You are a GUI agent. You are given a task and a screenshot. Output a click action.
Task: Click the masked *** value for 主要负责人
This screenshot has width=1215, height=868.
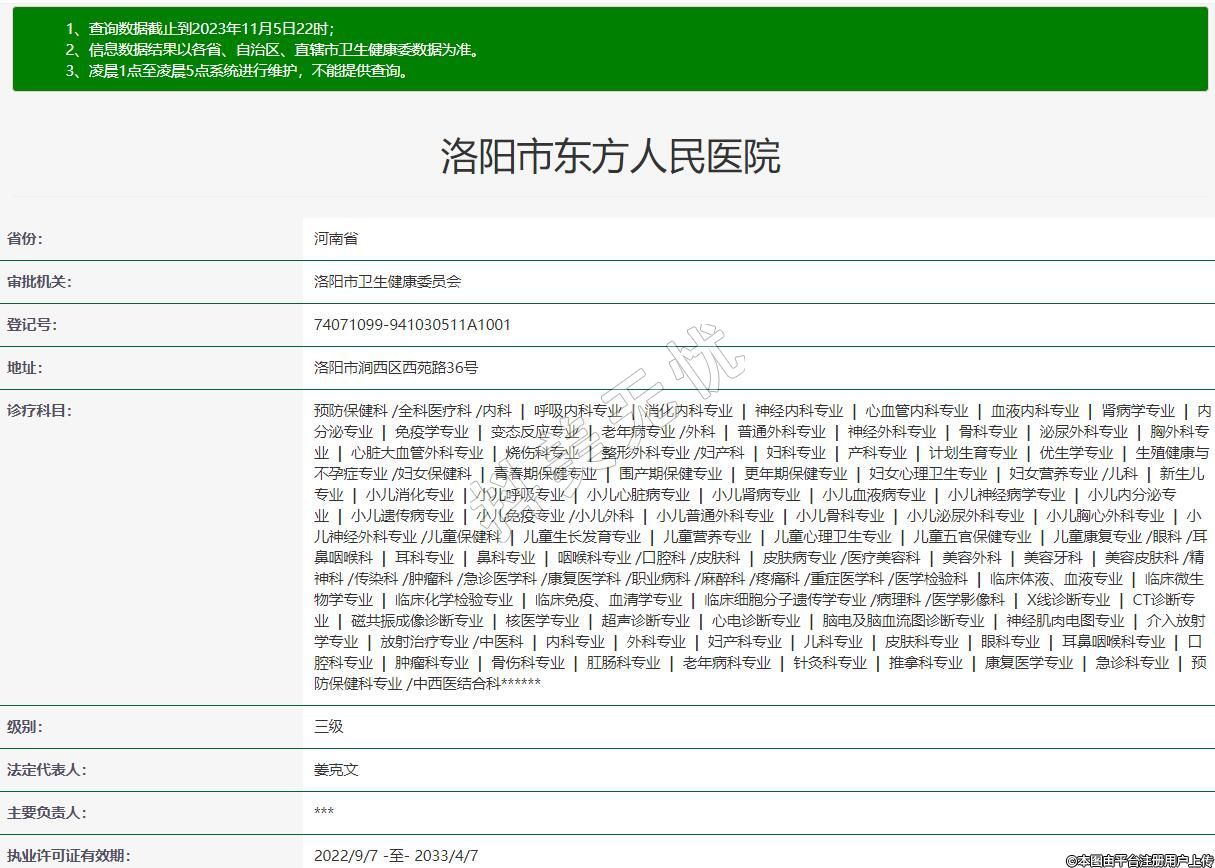324,813
